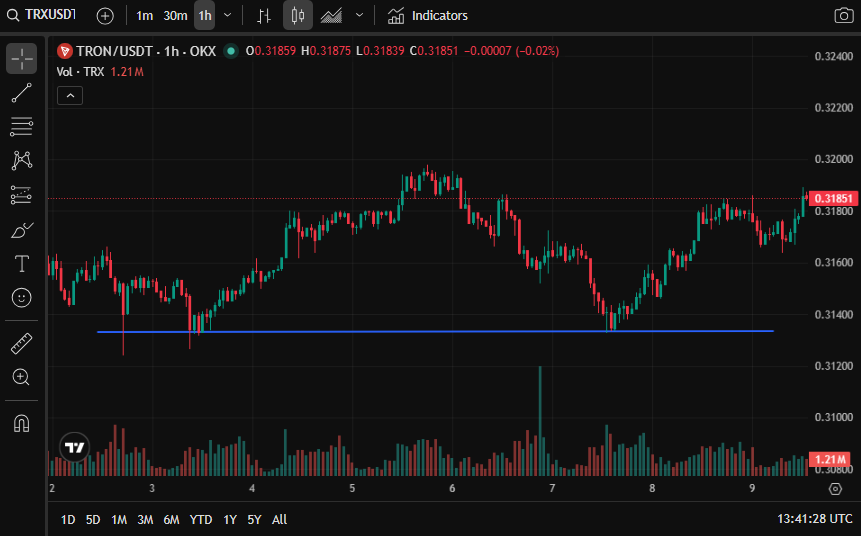
Task: Open symbol search for TRXUSDT
Action: (x=42, y=15)
